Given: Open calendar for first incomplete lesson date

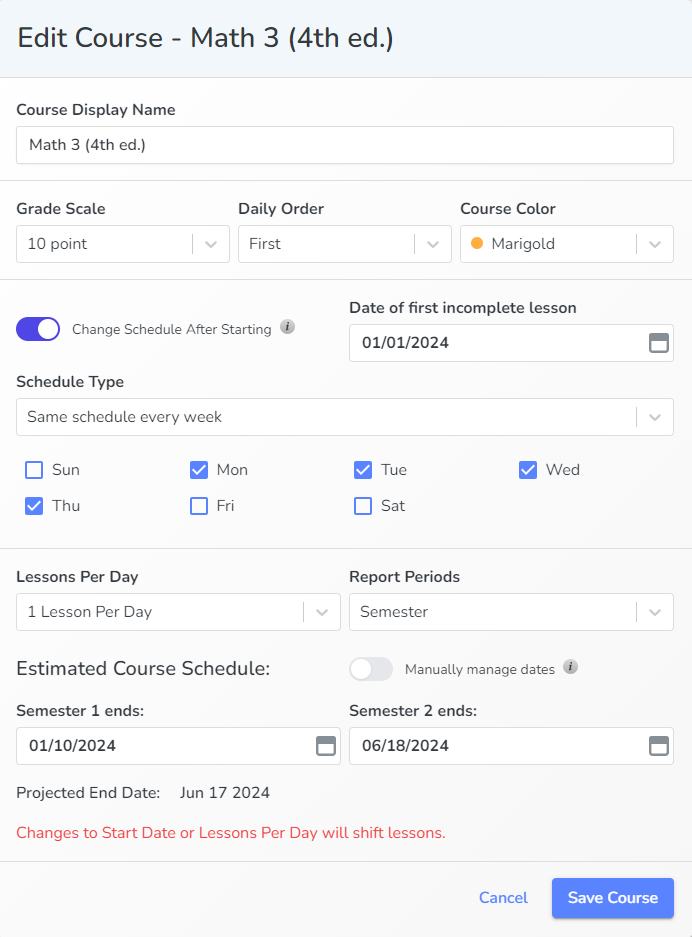Looking at the screenshot, I should click(x=659, y=343).
